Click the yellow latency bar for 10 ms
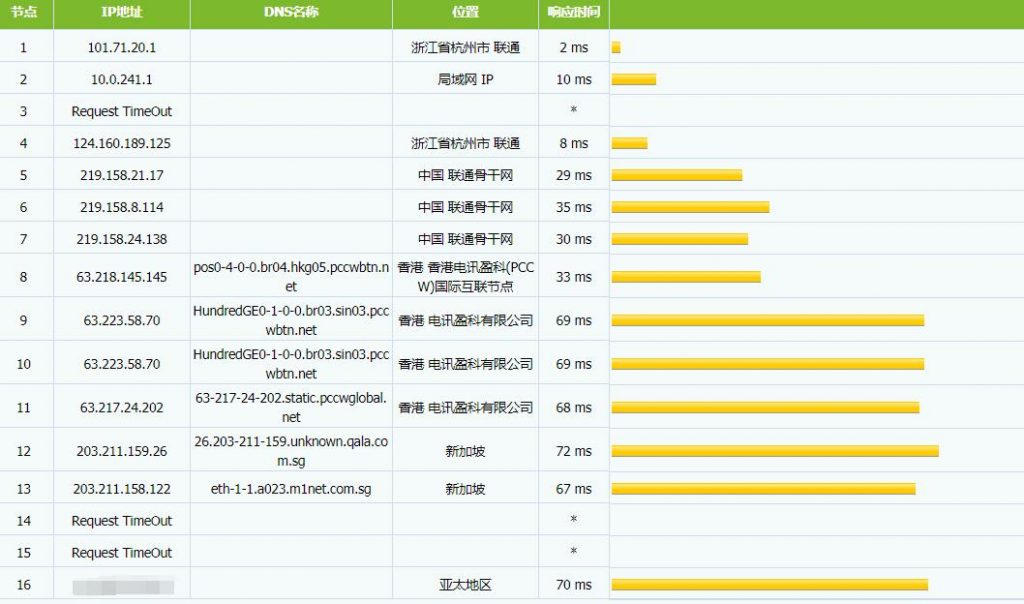This screenshot has height=604, width=1024. pyautogui.click(x=633, y=80)
